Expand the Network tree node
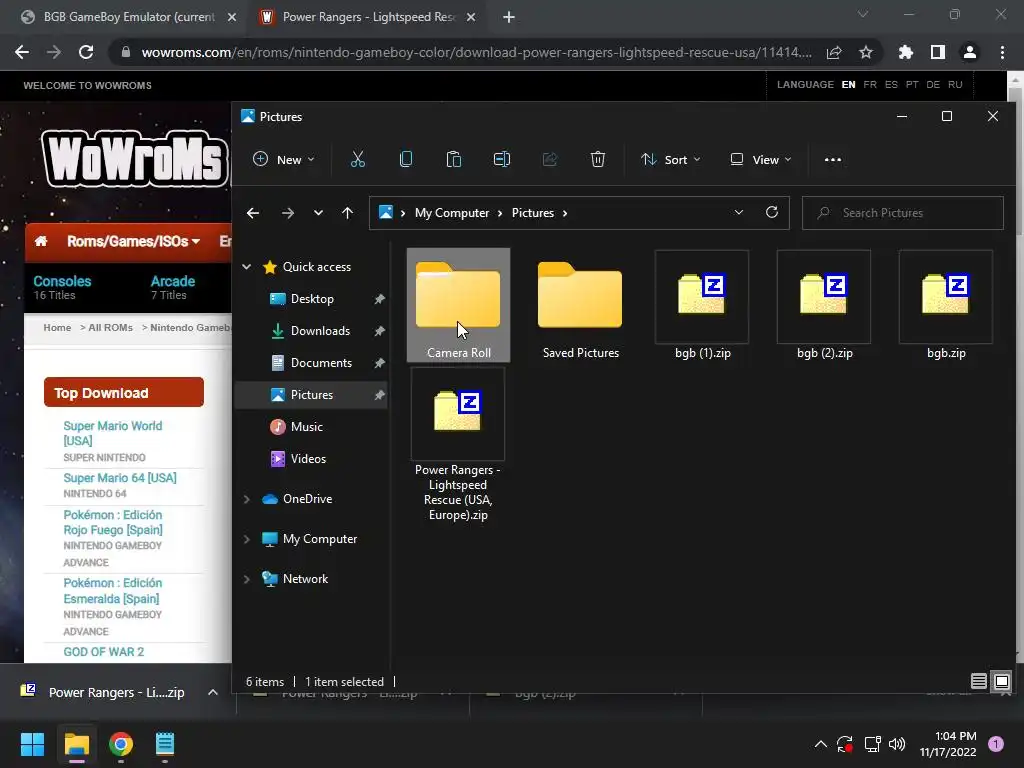 (247, 579)
